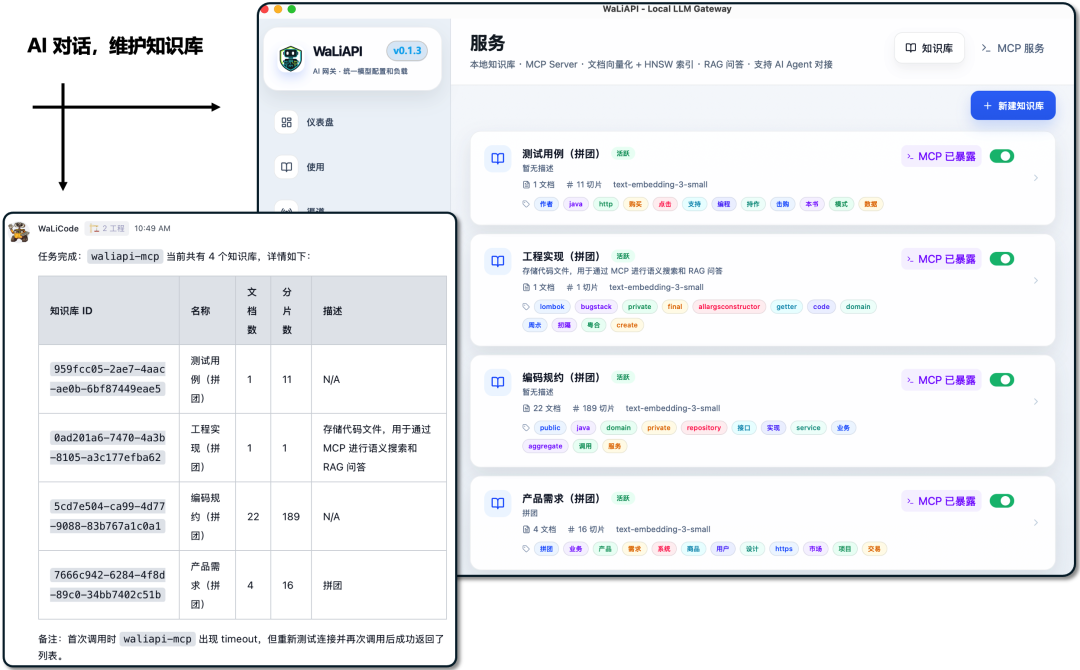Expand the 产品需求（拼团）card chevron
The height and width of the screenshot is (670, 1080).
pos(1035,523)
